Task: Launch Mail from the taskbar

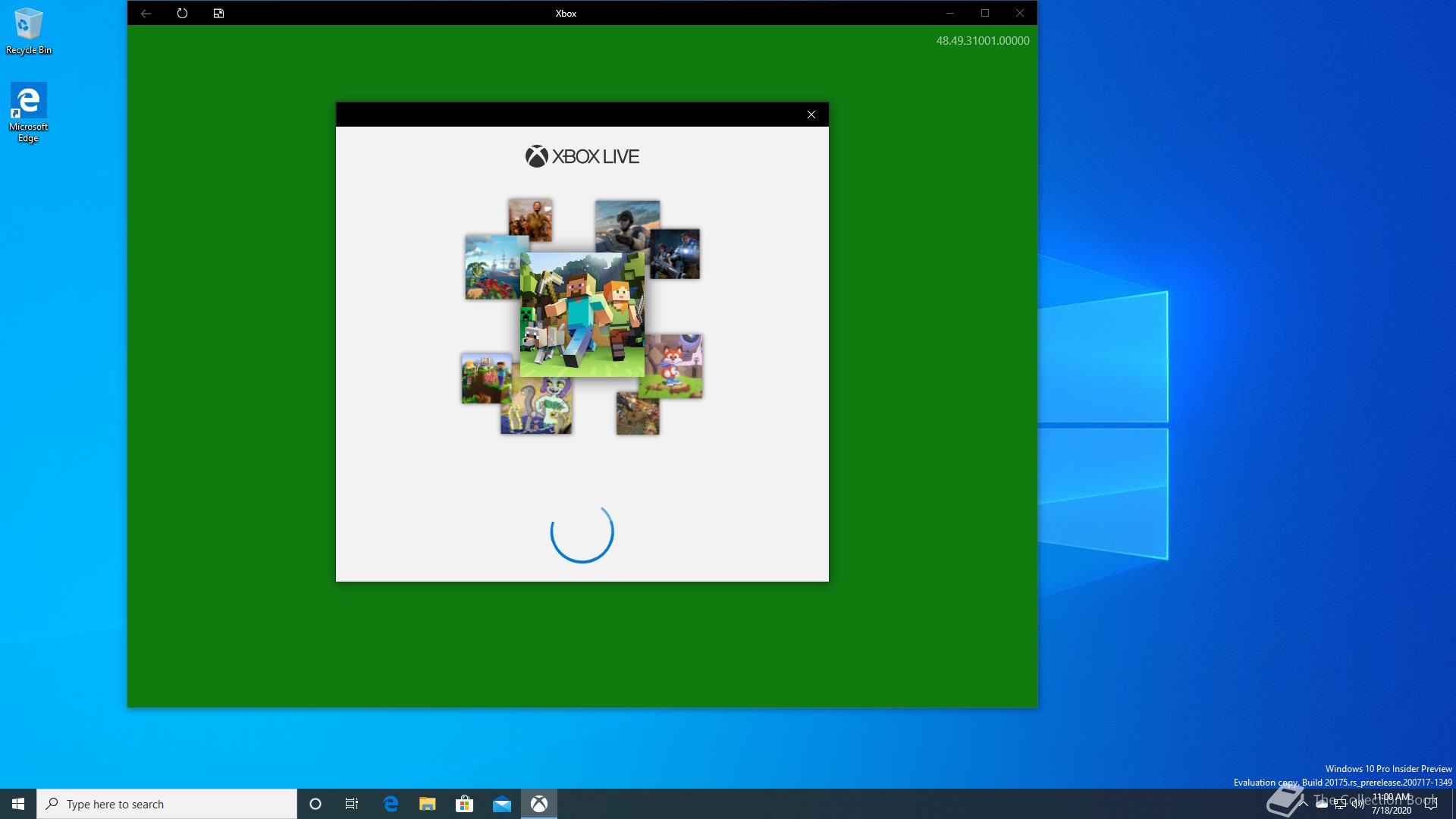Action: [x=501, y=804]
